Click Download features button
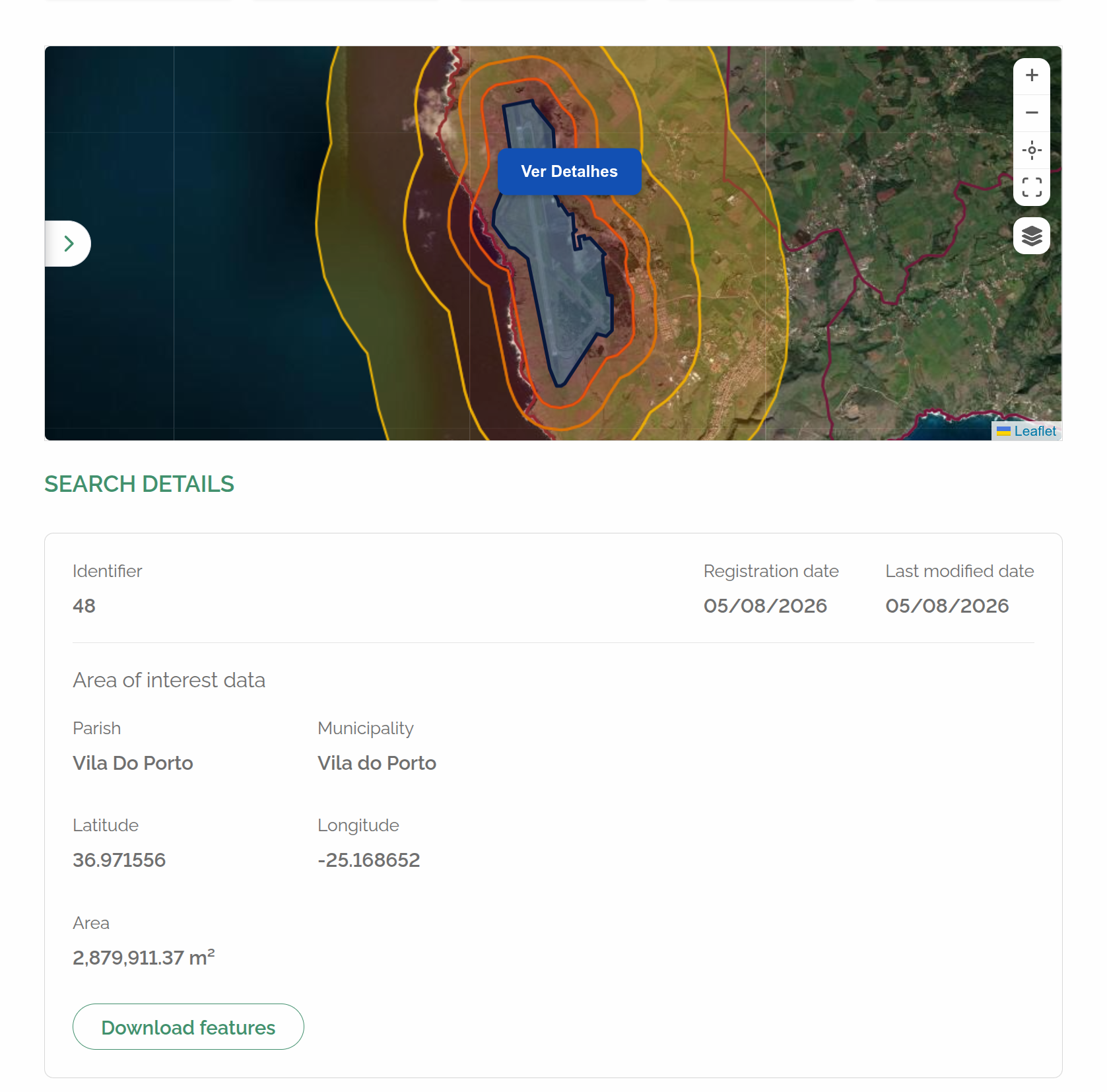Screen dimensions: 1107x1092 tap(188, 1027)
